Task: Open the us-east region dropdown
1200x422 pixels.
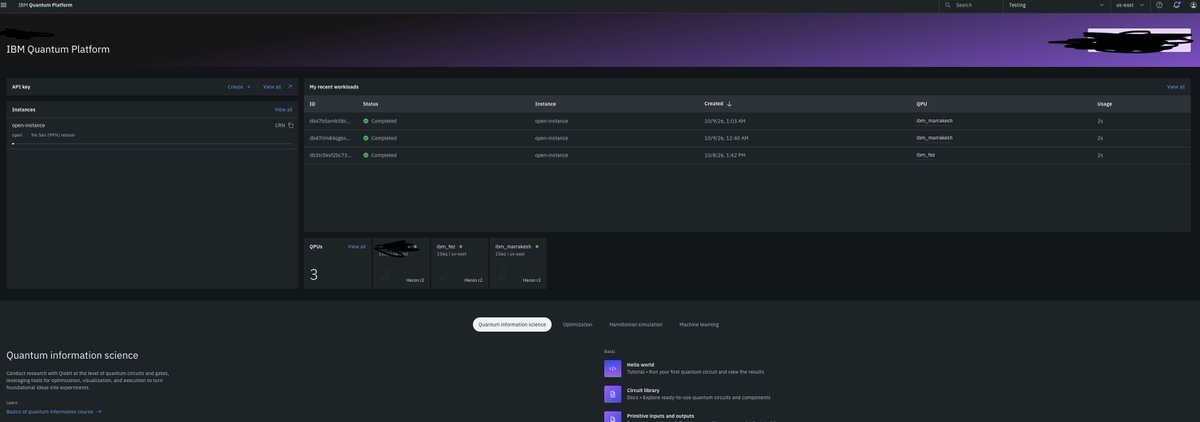Action: point(1130,5)
